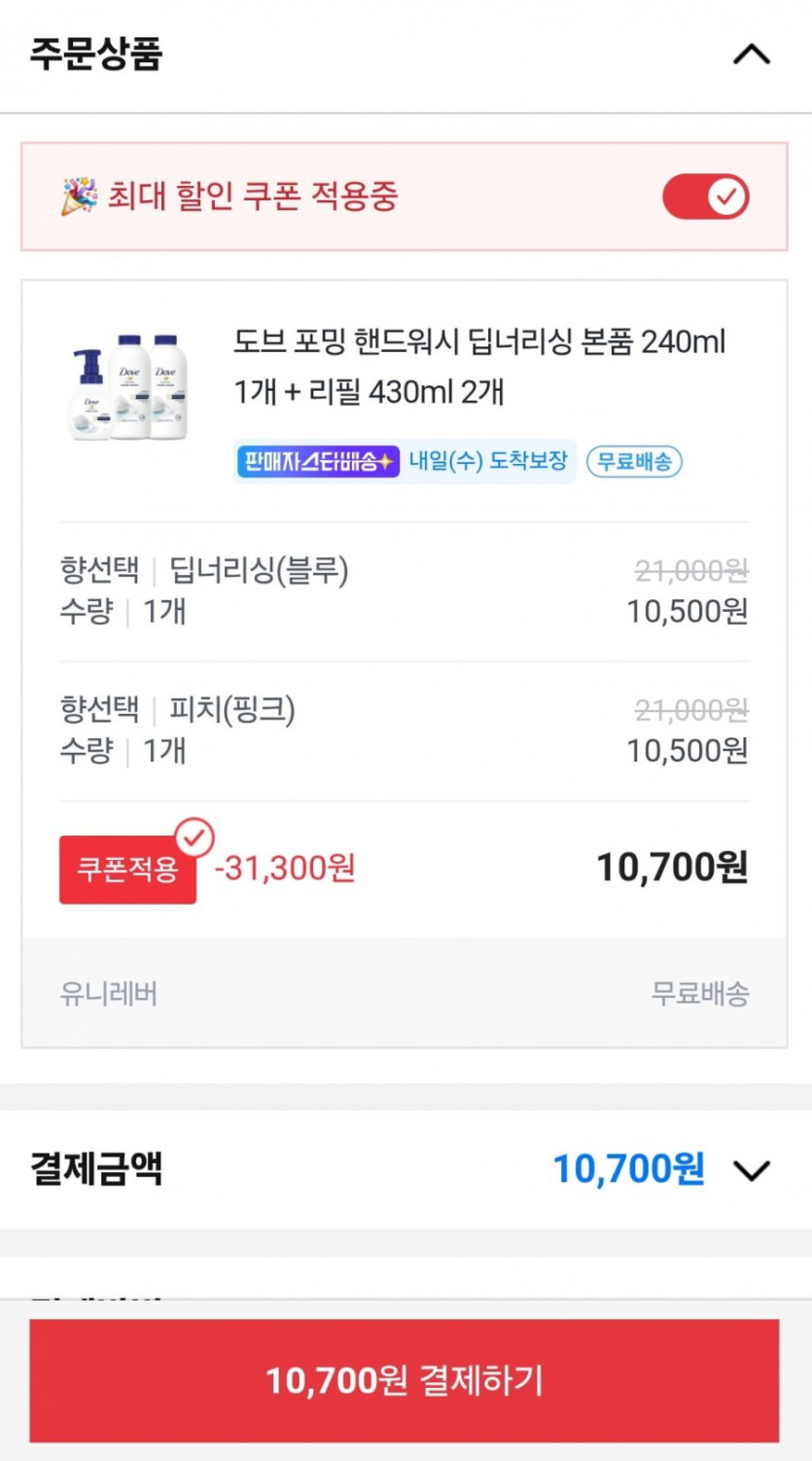Tap the 결제금액 section heading
Screen dimensions: 812x1461
(x=95, y=1169)
